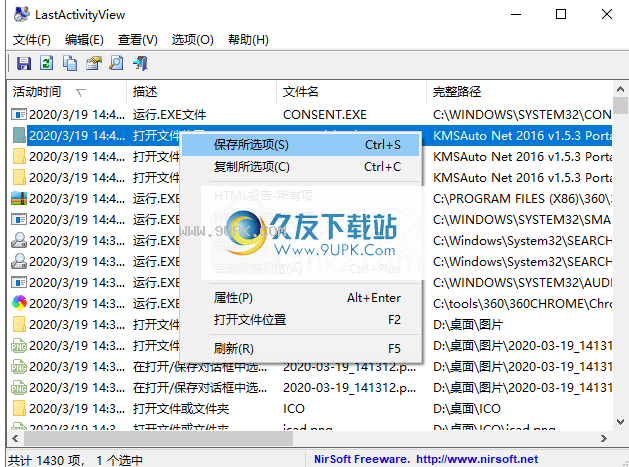Viewport: 629px width, 467px height.
Task: Click the CONSENT.EXE row icon
Action: [18, 115]
